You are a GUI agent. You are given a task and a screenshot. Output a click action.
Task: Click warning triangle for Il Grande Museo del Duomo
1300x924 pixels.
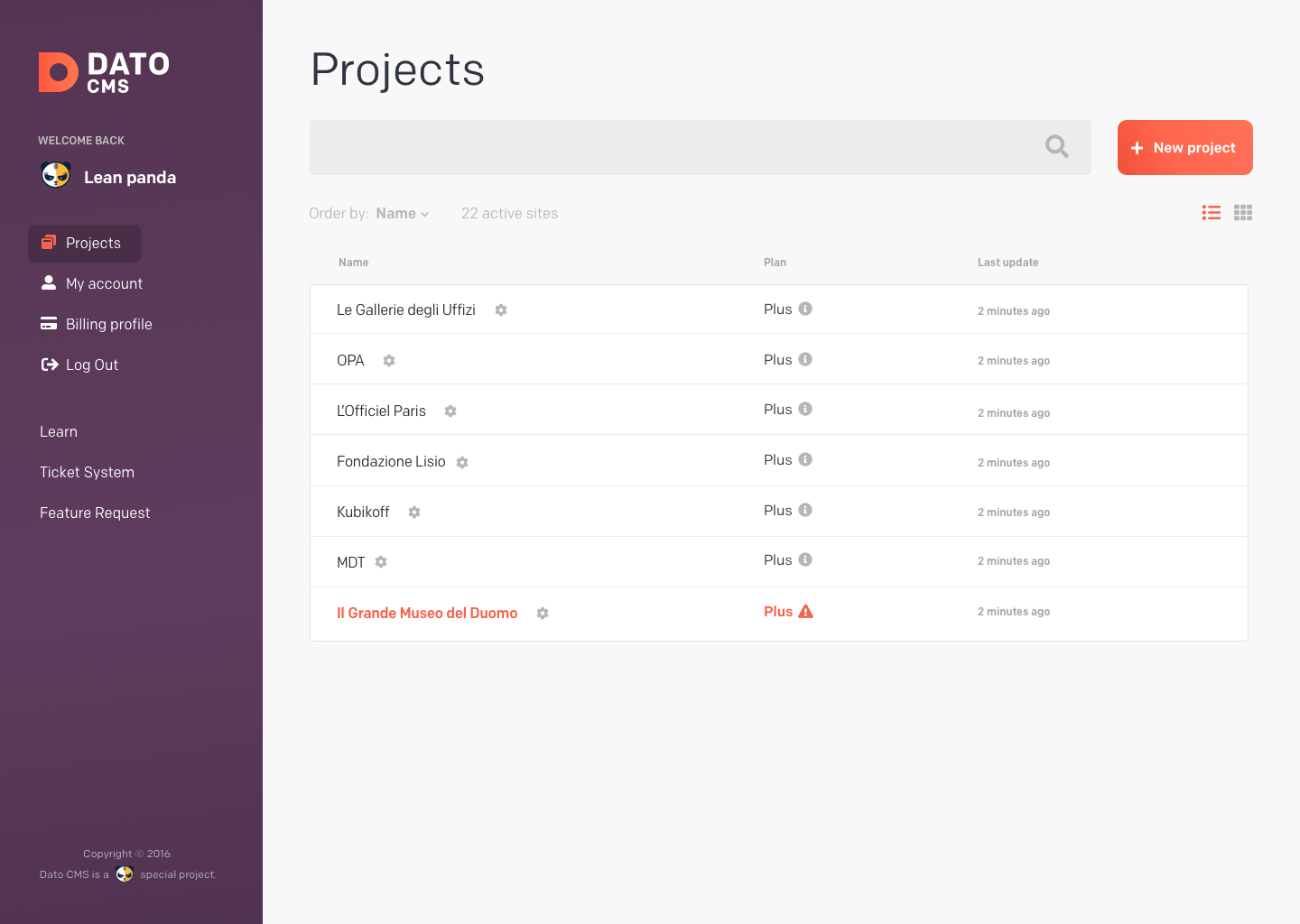[x=806, y=611]
